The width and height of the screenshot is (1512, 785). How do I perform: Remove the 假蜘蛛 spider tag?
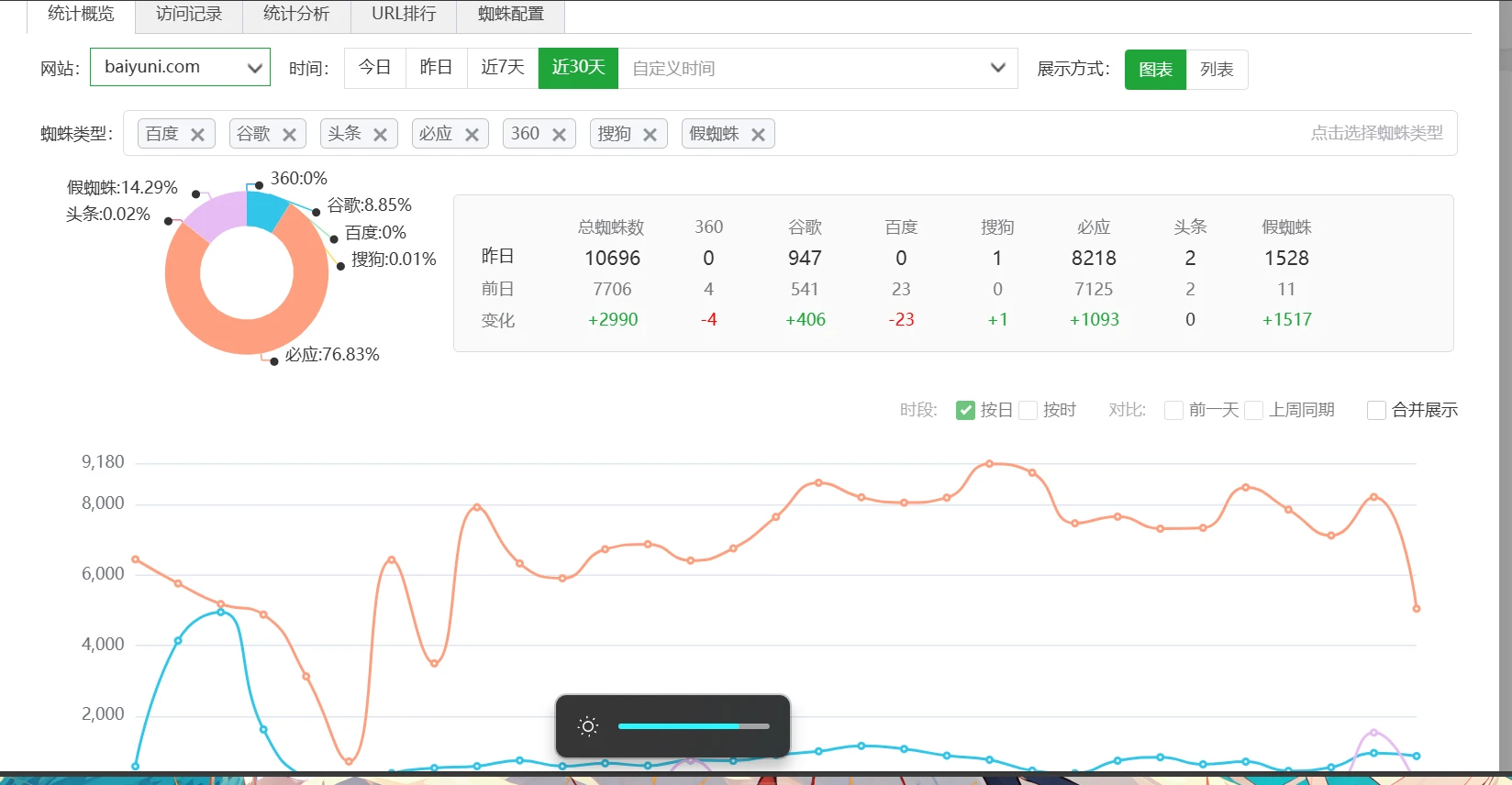(758, 135)
